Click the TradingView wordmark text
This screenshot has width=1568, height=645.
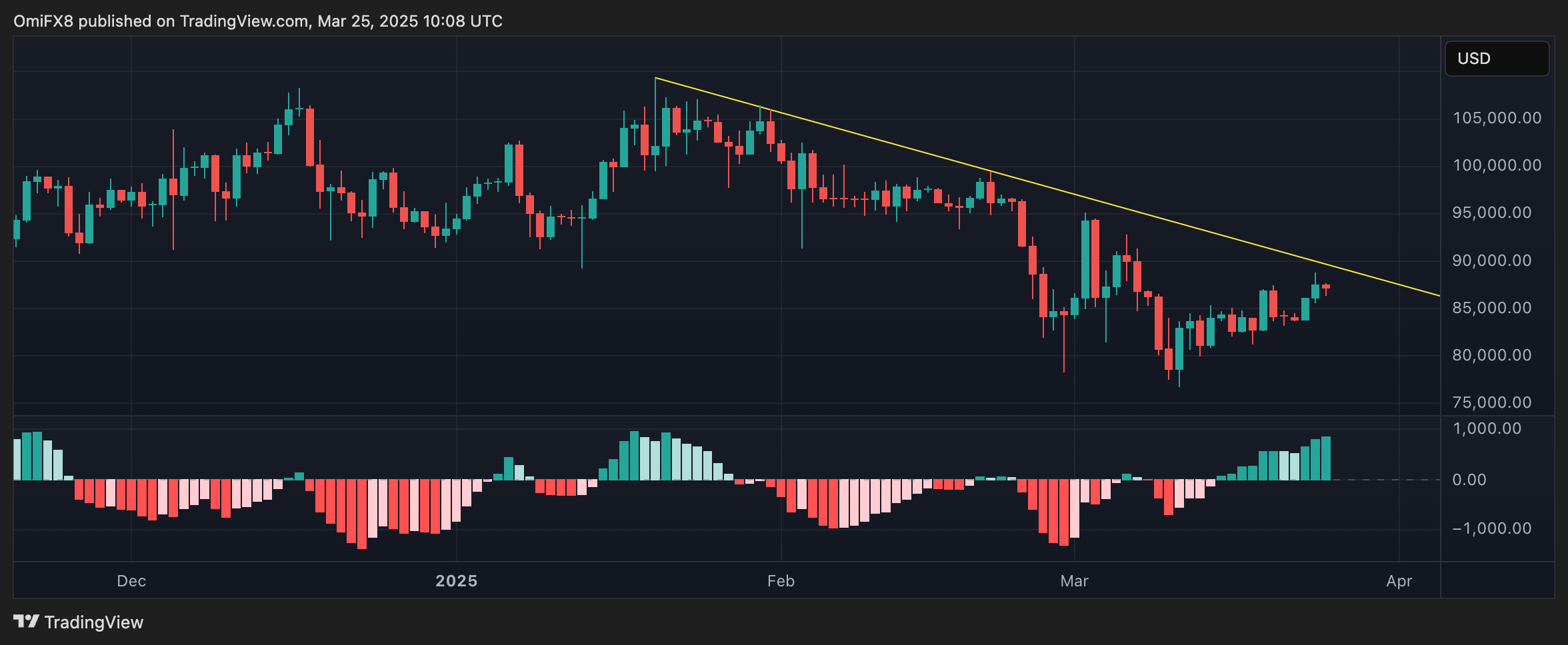click(x=93, y=622)
